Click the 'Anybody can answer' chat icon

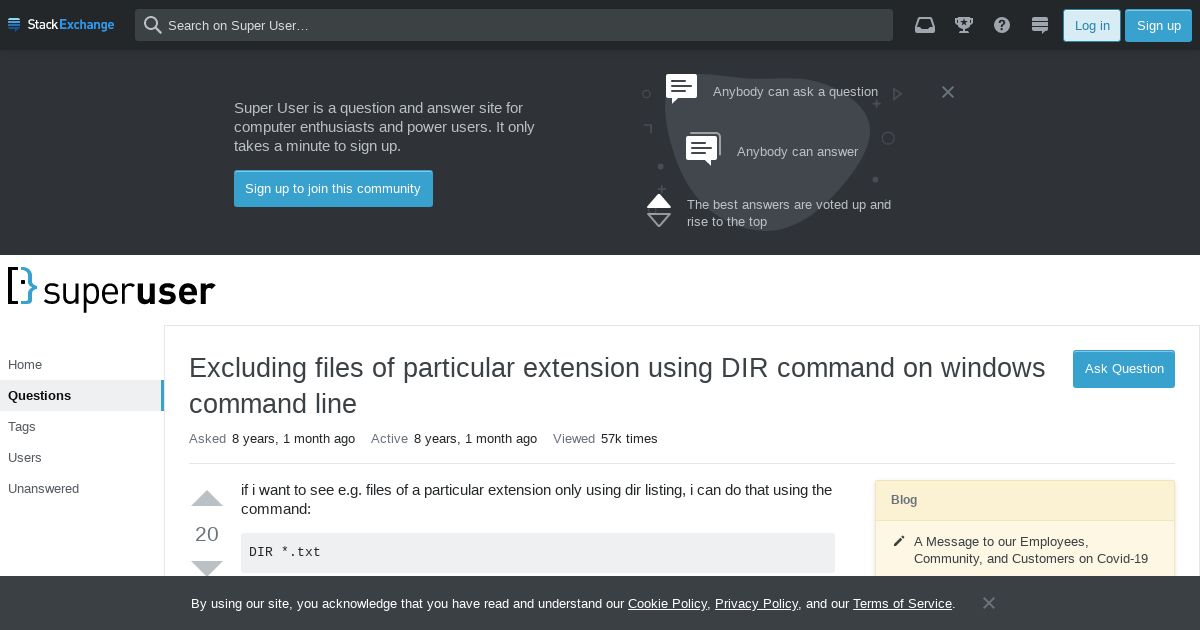pyautogui.click(x=703, y=149)
